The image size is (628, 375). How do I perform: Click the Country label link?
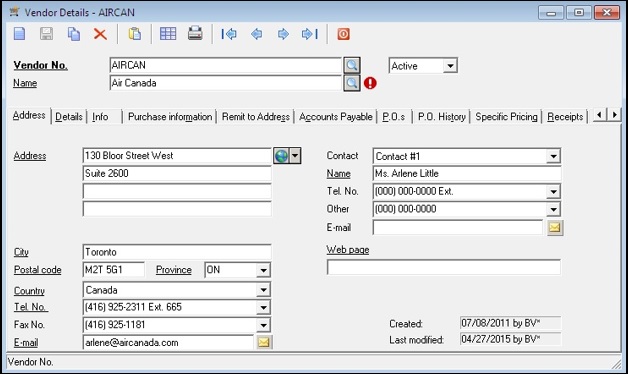tap(29, 290)
